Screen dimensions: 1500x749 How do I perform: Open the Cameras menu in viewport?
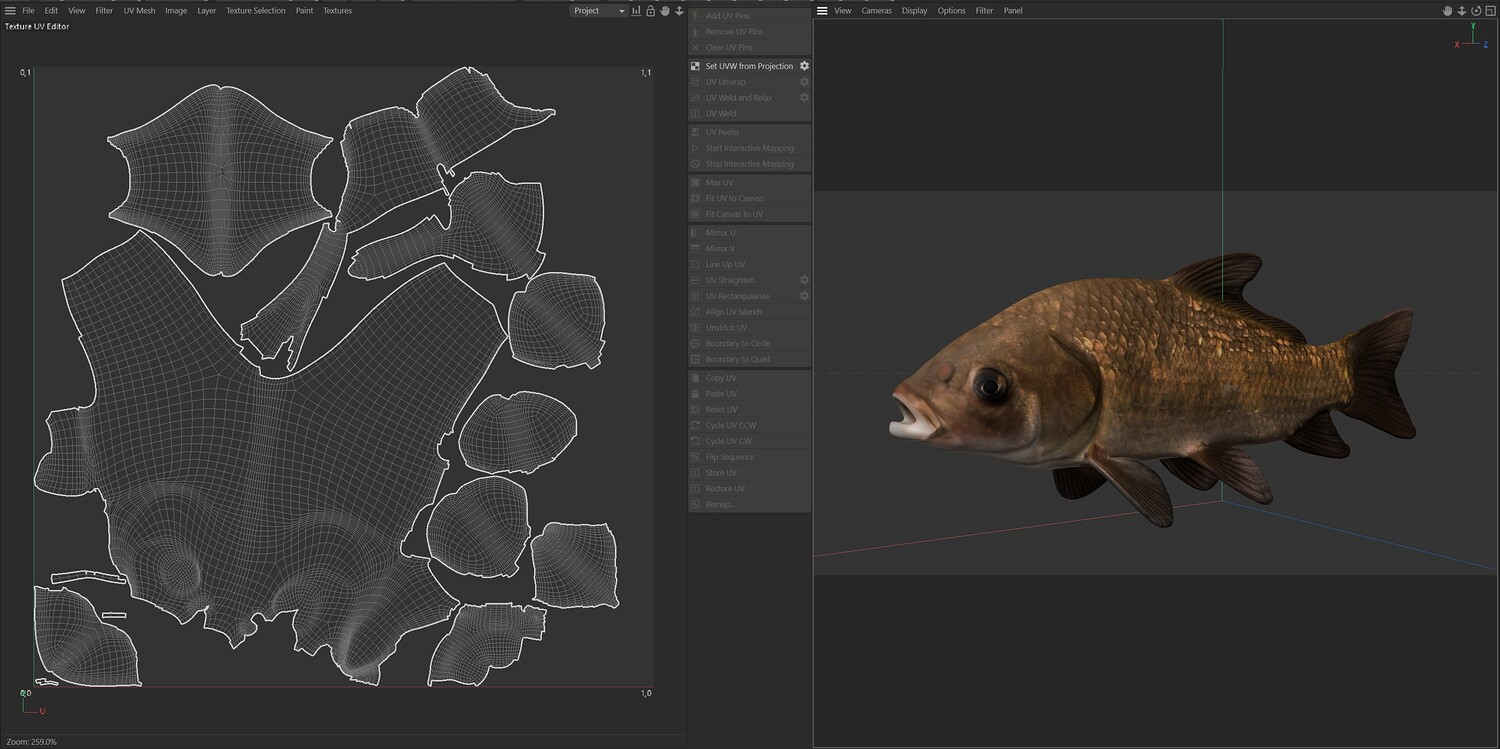876,11
